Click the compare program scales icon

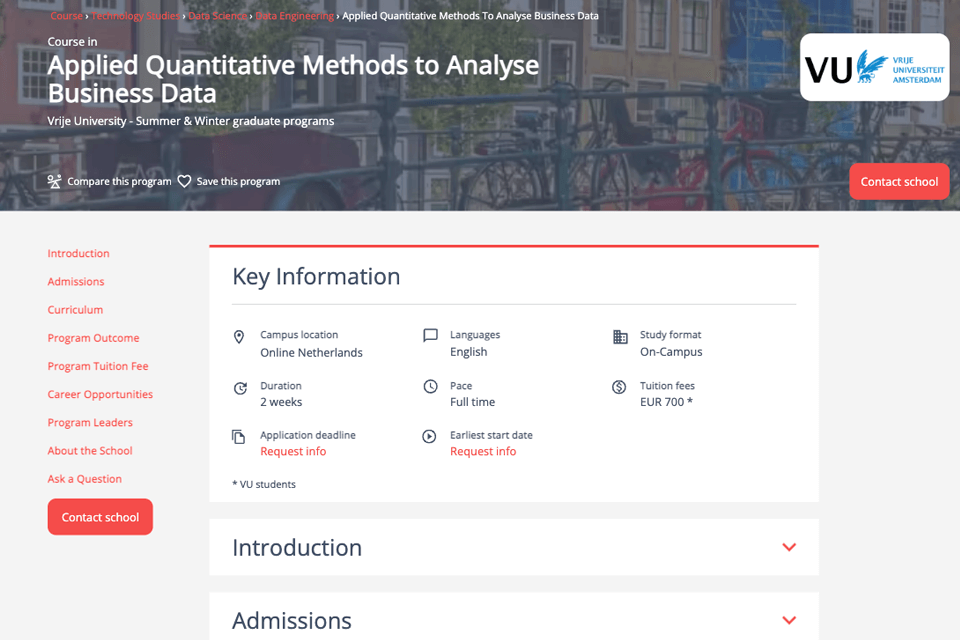click(x=54, y=181)
